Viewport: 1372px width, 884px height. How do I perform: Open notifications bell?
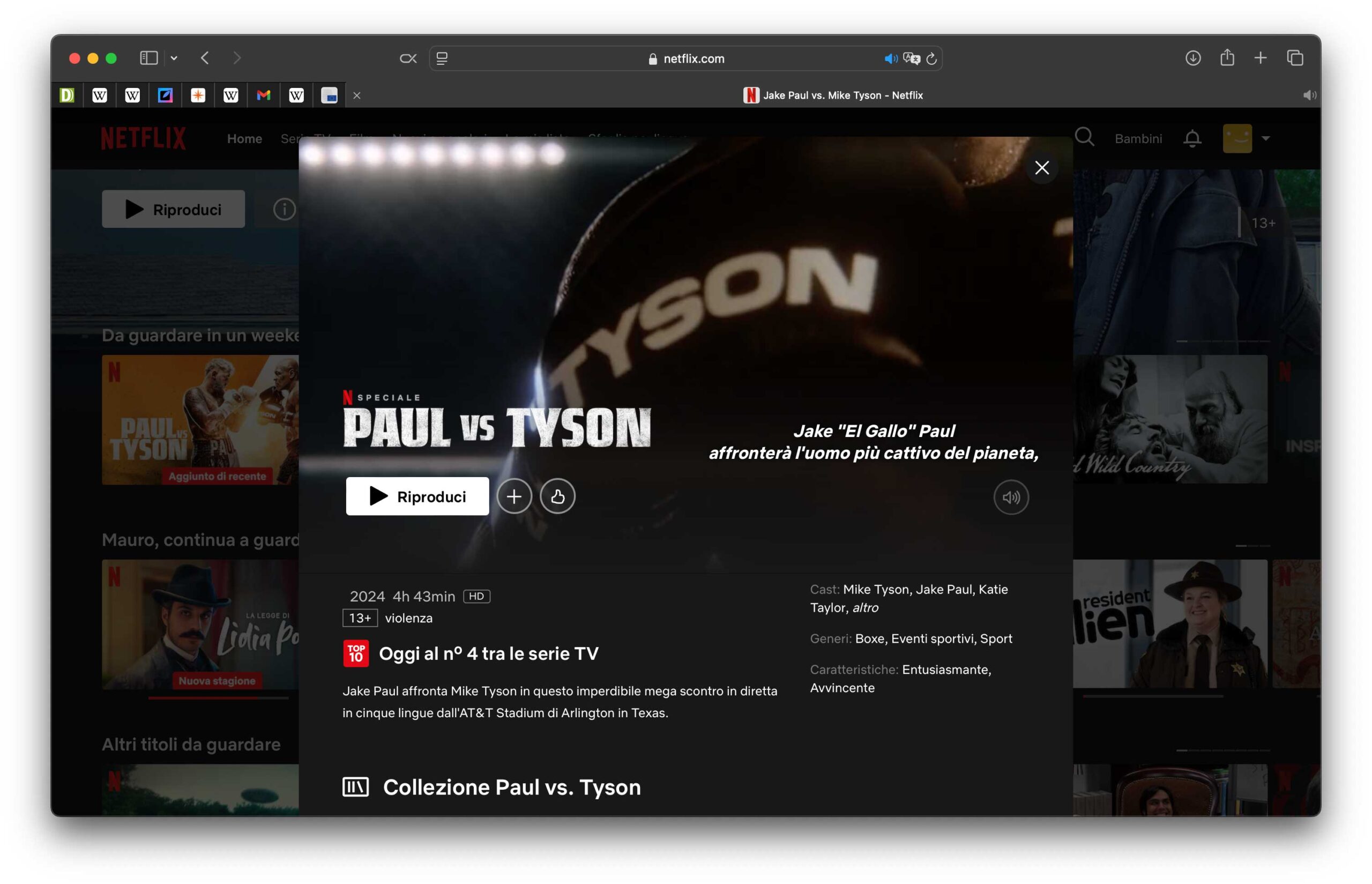(x=1192, y=138)
